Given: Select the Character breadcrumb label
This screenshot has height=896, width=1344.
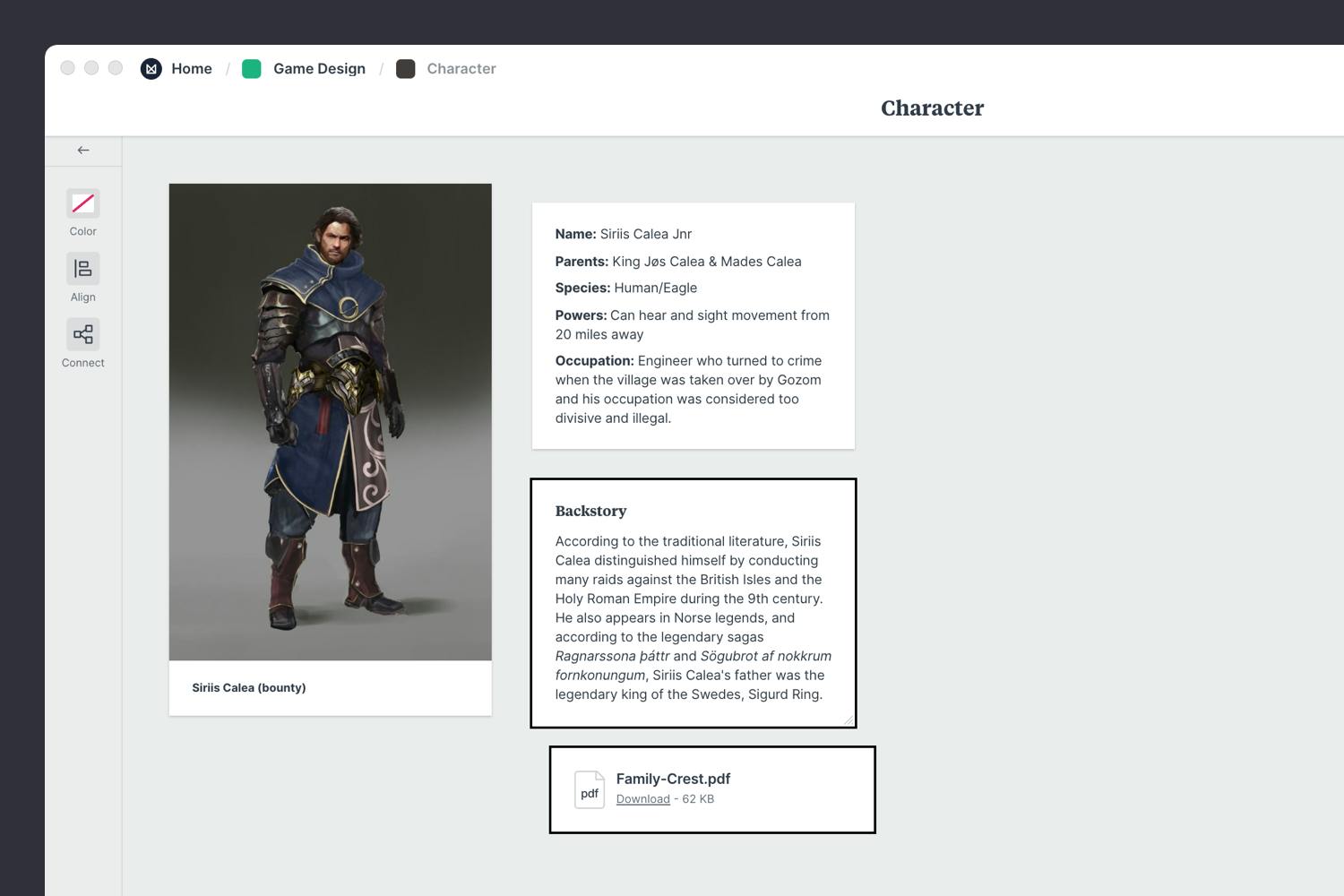Looking at the screenshot, I should click(461, 69).
